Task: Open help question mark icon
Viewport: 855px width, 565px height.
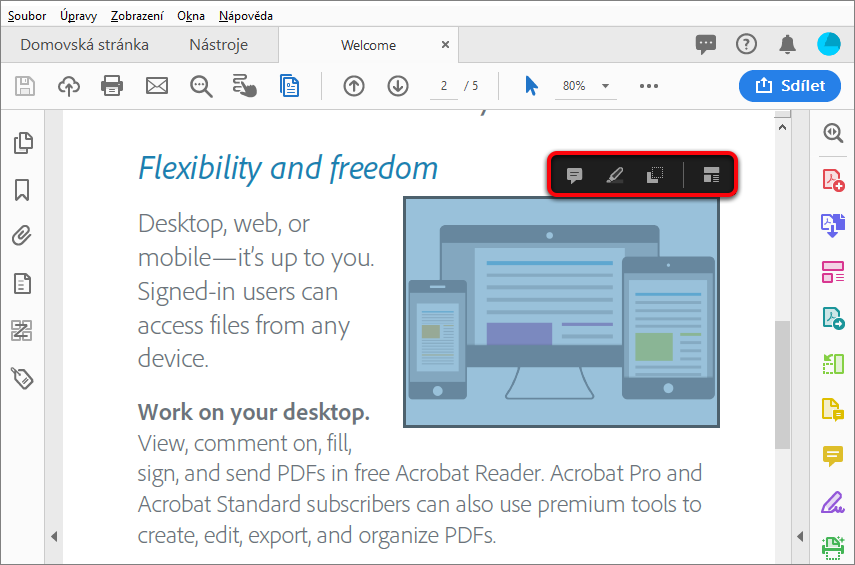Action: pyautogui.click(x=746, y=44)
